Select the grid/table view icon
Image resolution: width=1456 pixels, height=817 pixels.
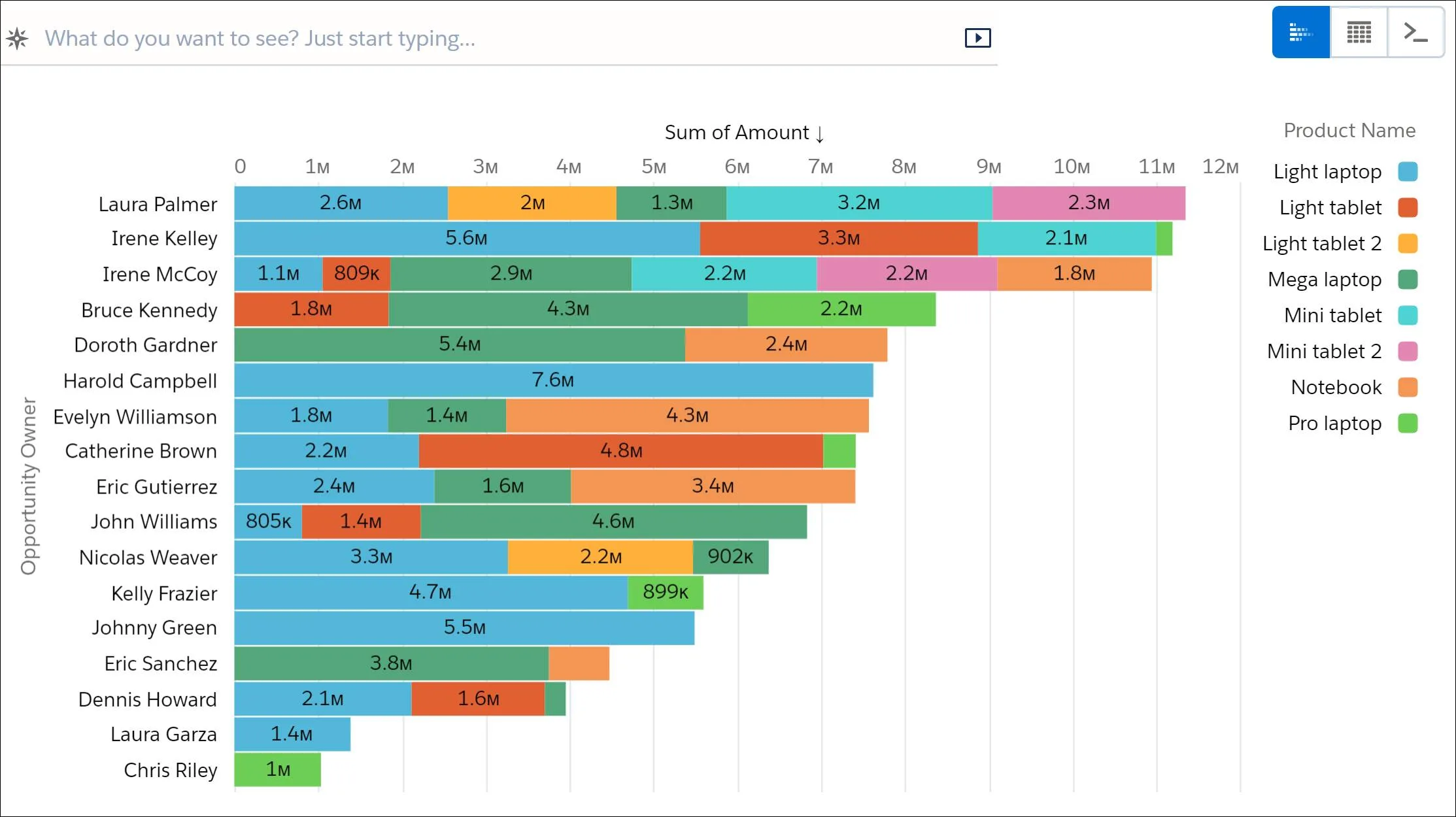1357,33
